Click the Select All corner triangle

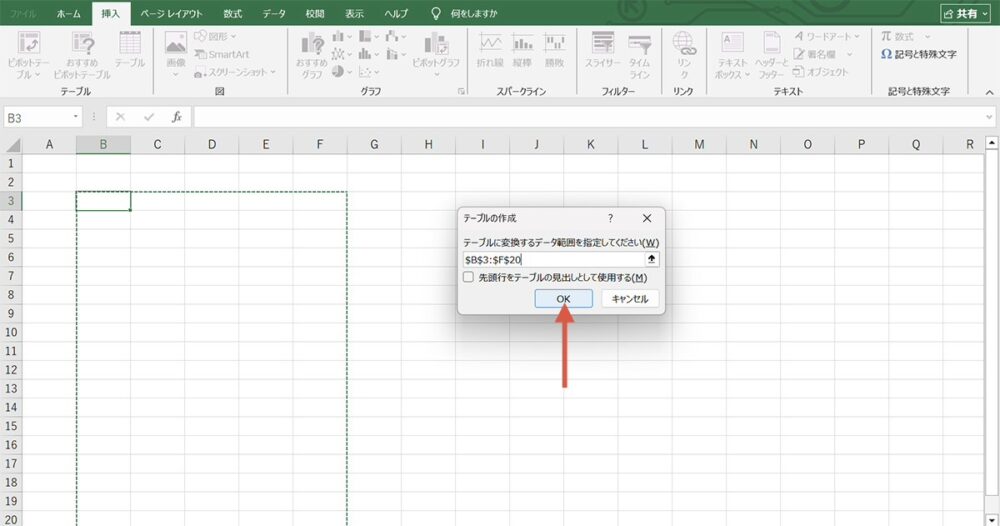tap(13, 145)
